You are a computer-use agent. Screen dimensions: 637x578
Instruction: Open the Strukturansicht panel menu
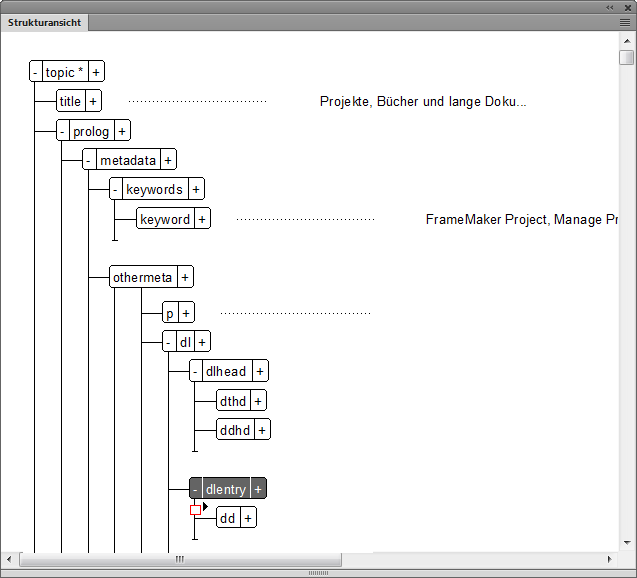(625, 21)
